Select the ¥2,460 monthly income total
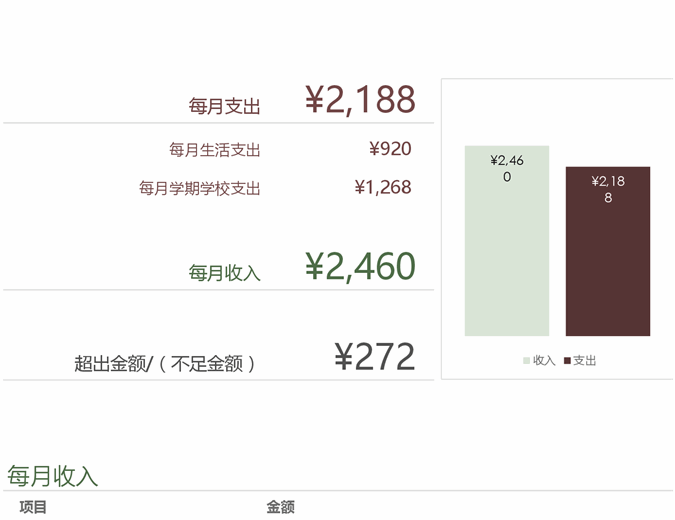675x520 pixels. [x=360, y=267]
